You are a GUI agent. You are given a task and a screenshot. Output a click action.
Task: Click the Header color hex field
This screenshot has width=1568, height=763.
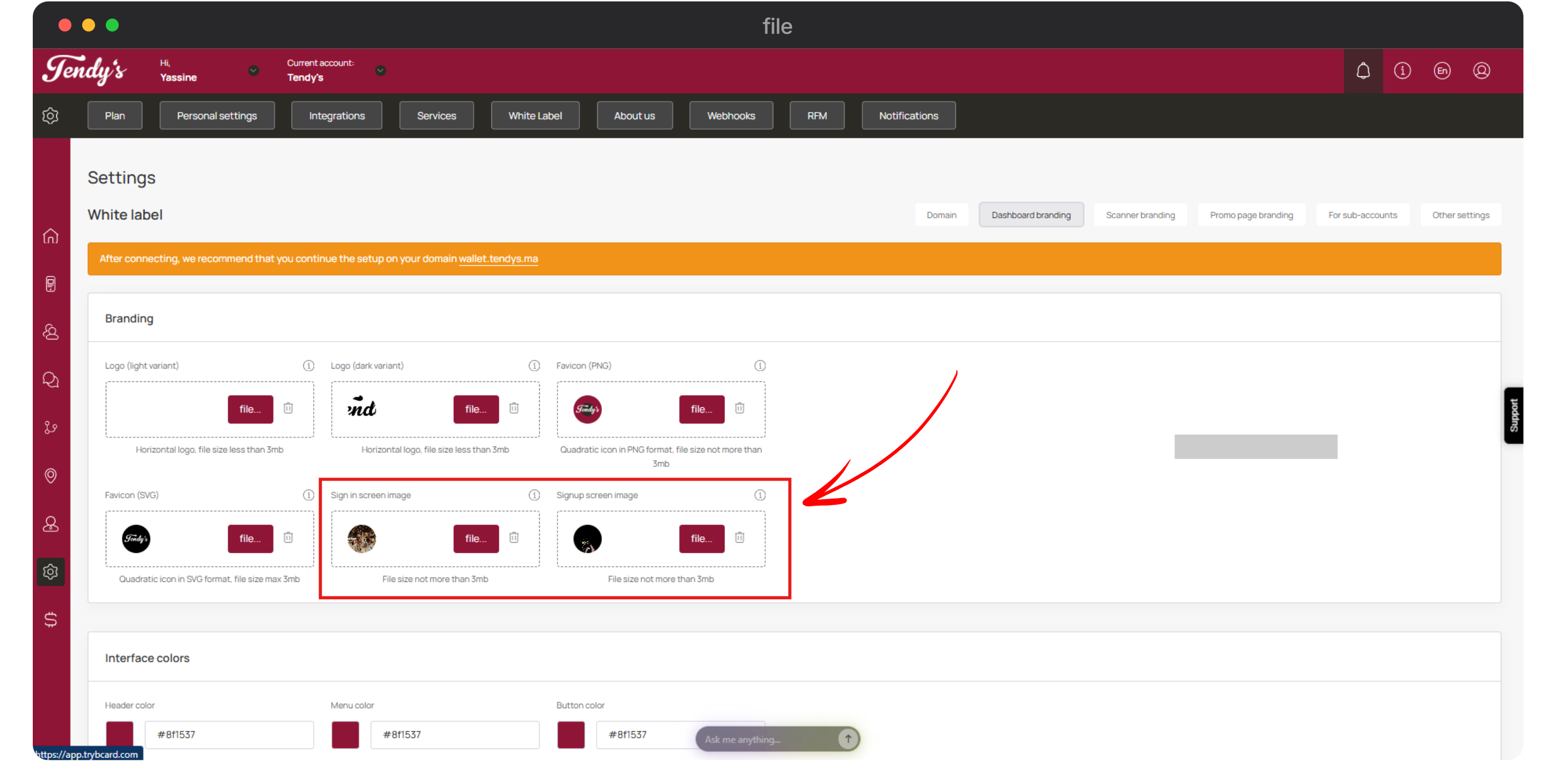229,735
